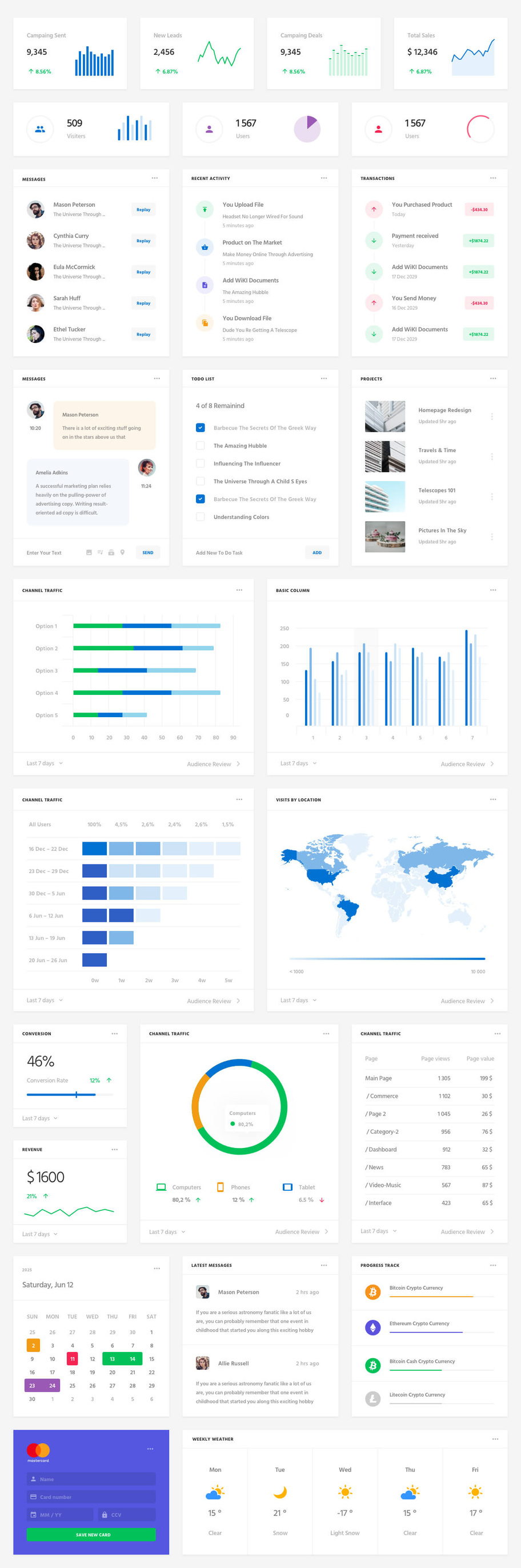
Task: Select date 11 on the calendar
Action: tap(73, 1359)
